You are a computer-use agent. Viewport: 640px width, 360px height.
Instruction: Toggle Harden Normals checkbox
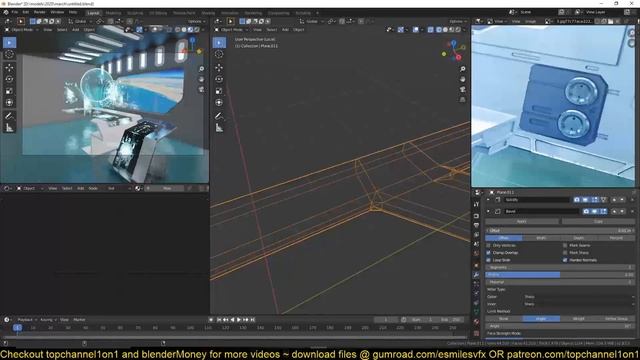click(x=565, y=260)
